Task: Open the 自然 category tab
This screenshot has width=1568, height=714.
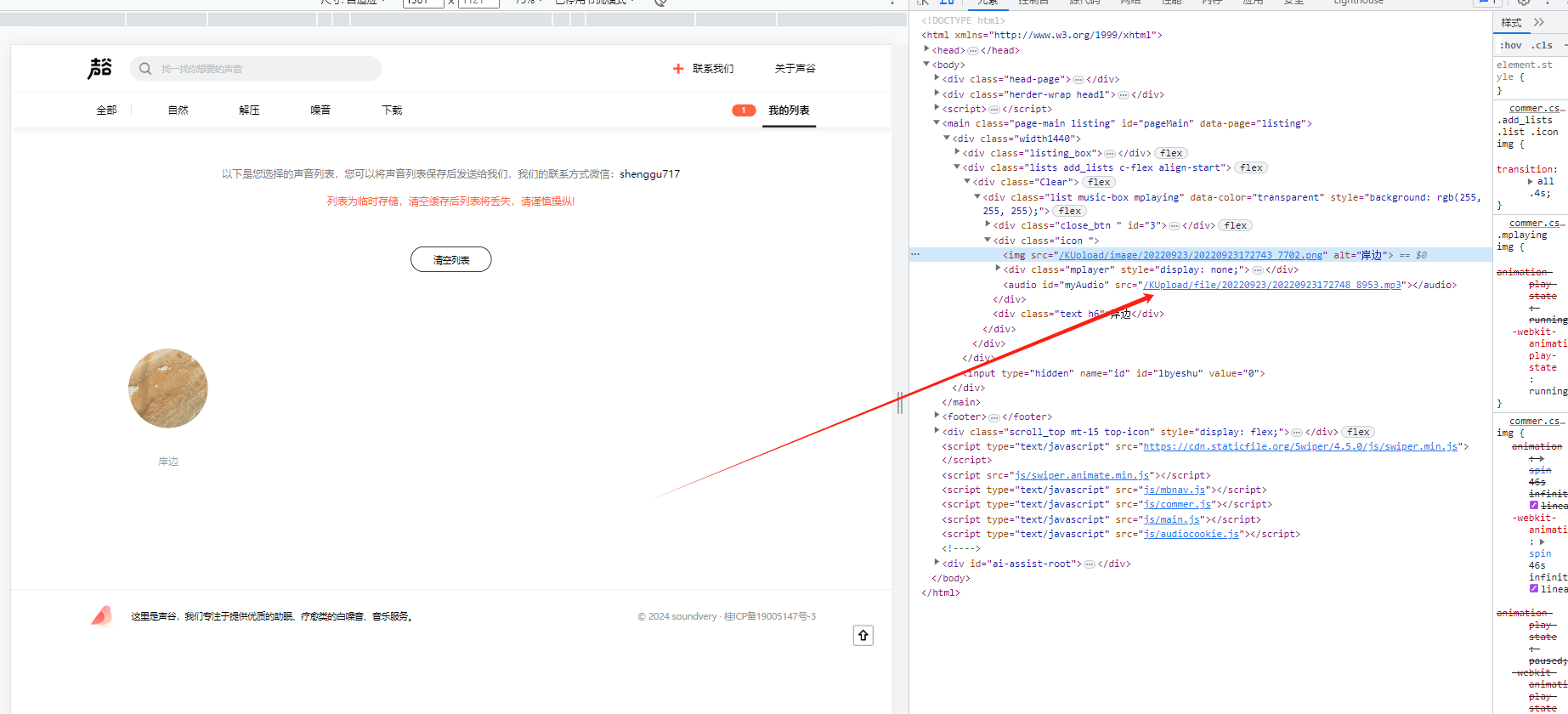Action: click(178, 110)
